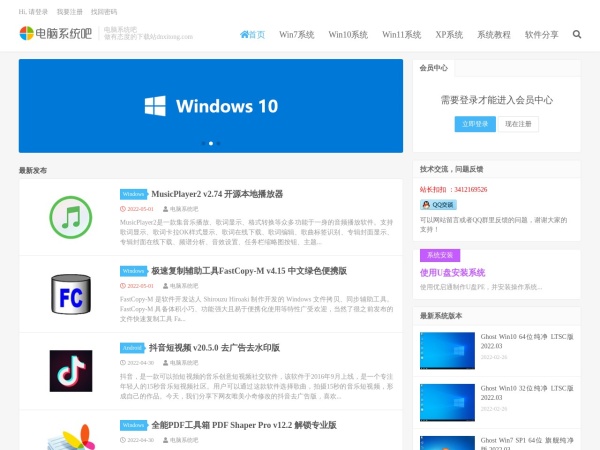Open Ghost Win10 64位纯净 LTSC版 link

(527, 341)
